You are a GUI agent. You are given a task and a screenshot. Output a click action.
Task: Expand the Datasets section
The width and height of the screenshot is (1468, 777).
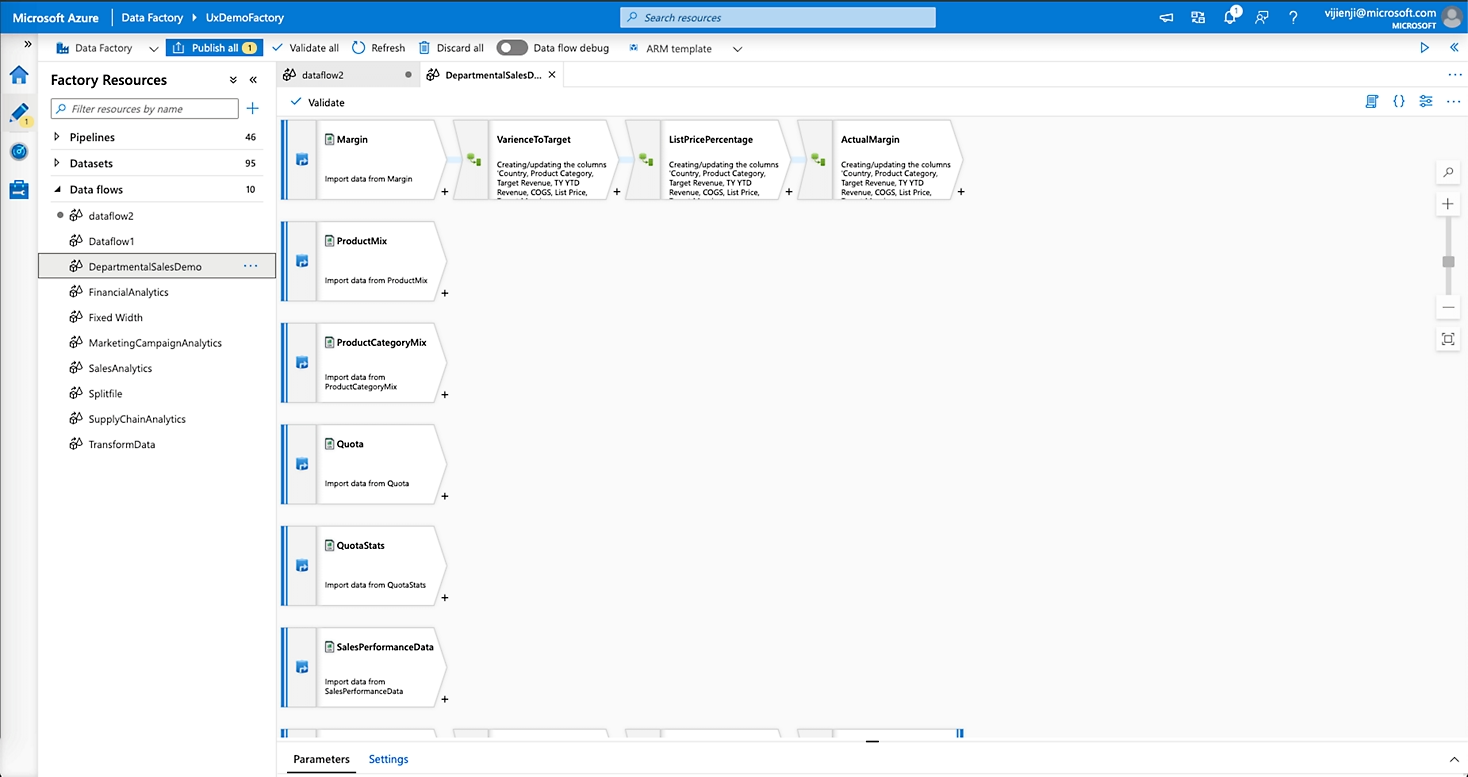point(59,162)
